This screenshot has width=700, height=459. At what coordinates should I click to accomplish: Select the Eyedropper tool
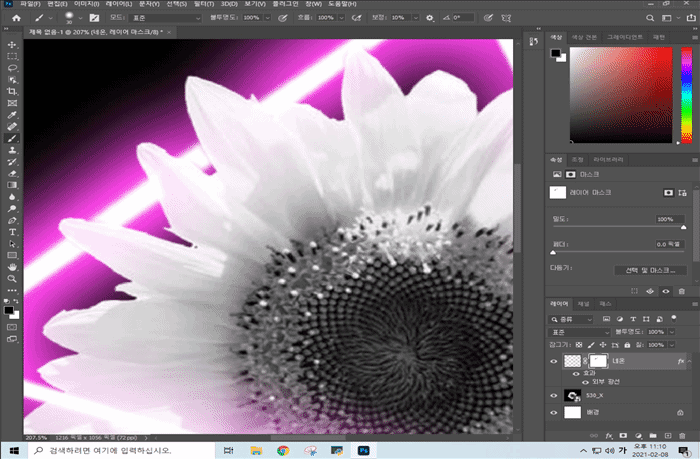12,115
